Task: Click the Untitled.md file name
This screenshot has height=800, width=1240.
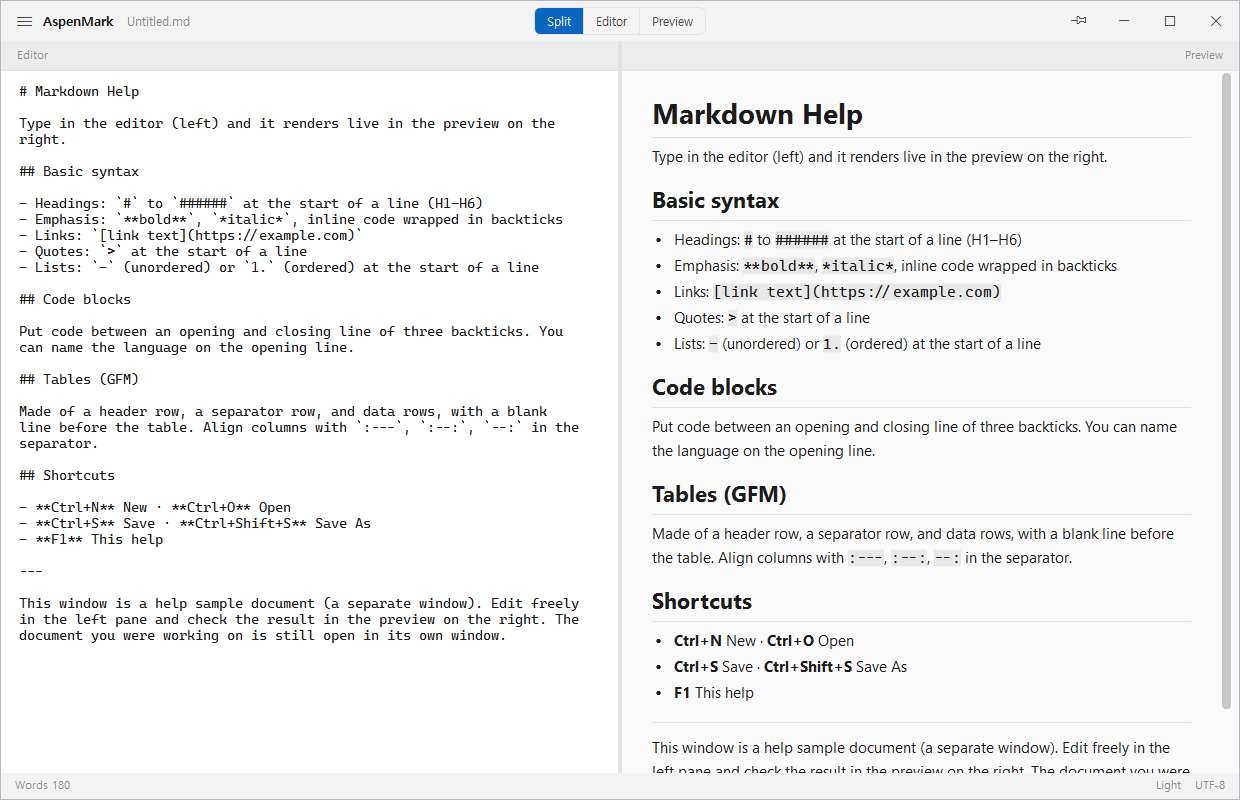Action: coord(158,21)
